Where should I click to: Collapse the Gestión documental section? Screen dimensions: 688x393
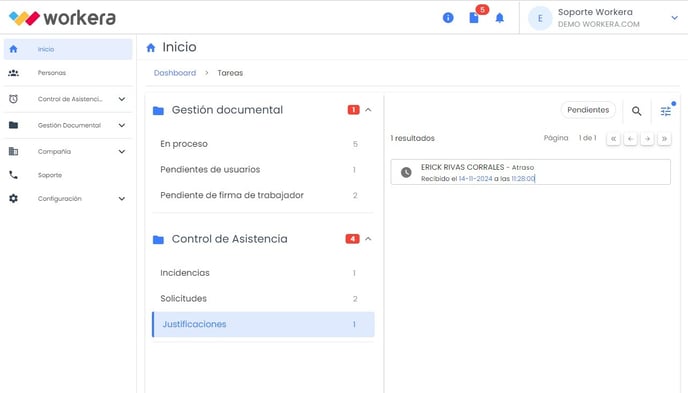(368, 110)
